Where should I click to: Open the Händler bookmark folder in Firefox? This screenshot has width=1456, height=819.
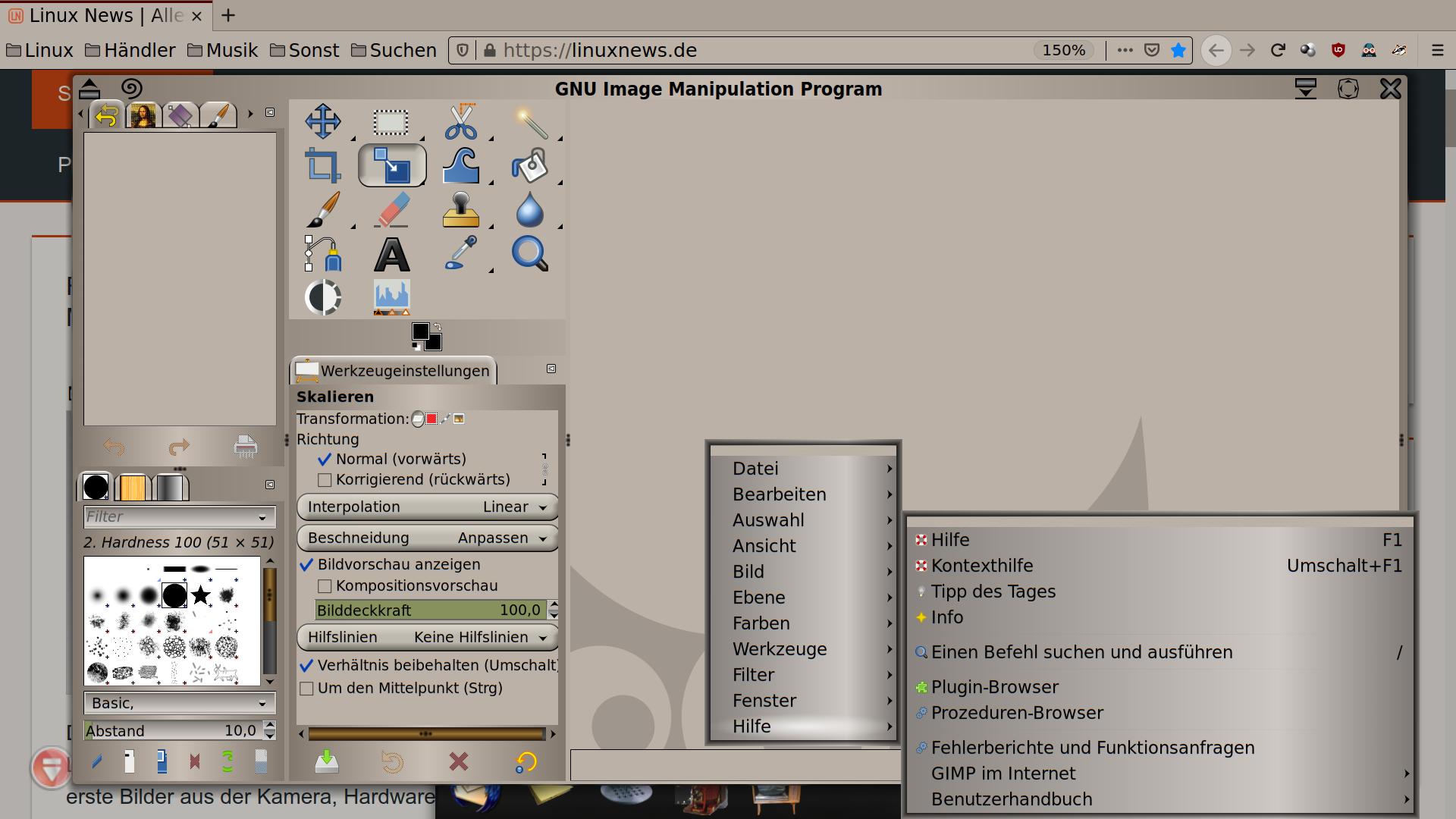click(130, 50)
